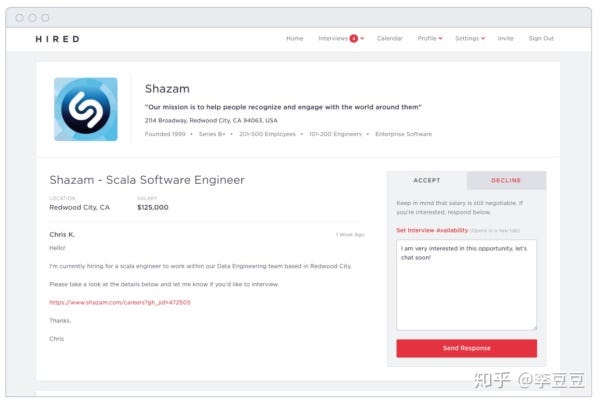Click the Series B+ funding detail
The image size is (600, 404).
(x=212, y=134)
